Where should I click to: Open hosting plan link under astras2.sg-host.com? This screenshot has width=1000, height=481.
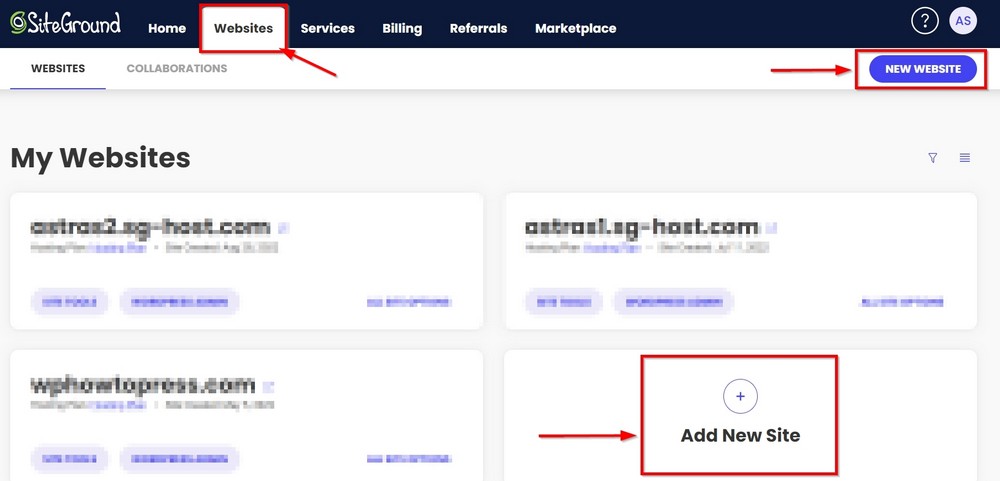[x=117, y=248]
